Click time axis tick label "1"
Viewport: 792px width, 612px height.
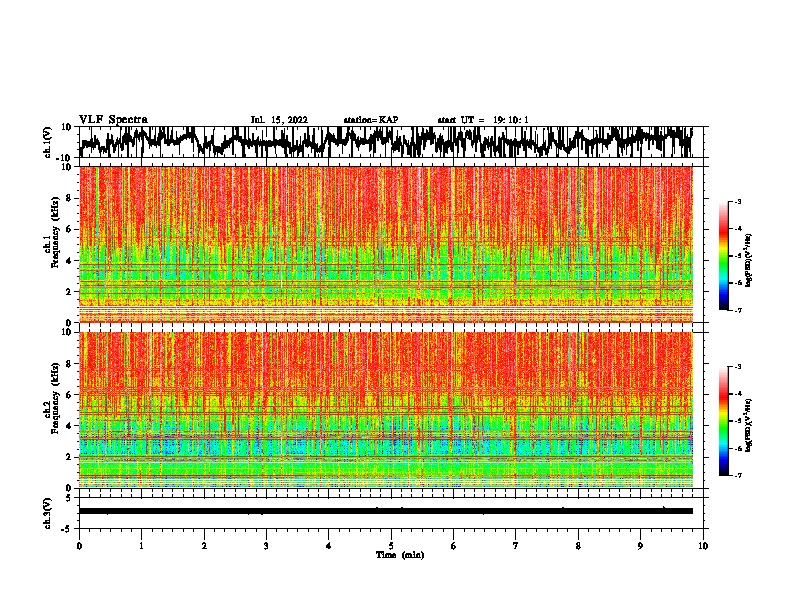click(141, 546)
